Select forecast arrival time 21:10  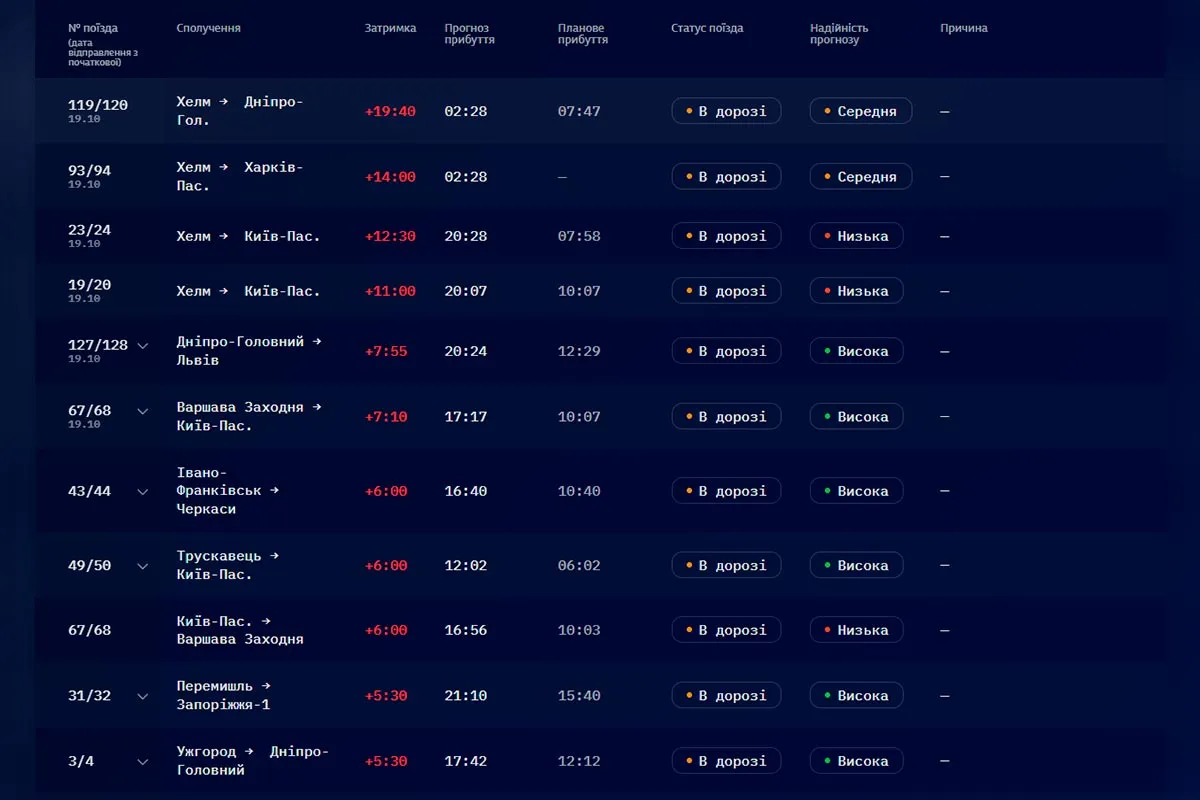466,696
